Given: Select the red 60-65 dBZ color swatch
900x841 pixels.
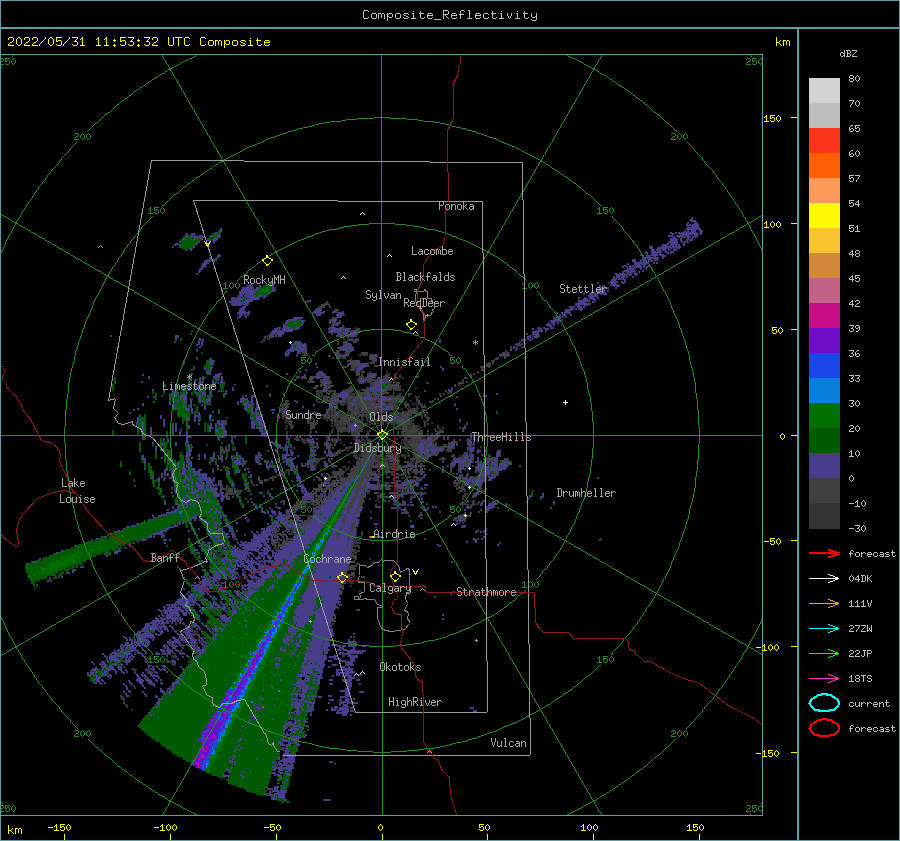Looking at the screenshot, I should tap(824, 140).
